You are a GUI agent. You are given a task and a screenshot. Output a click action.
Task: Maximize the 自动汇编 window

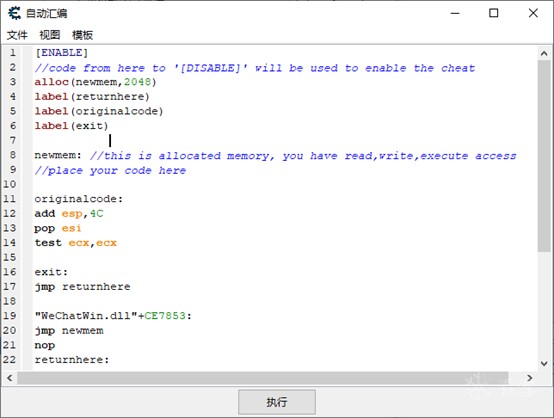[494, 13]
